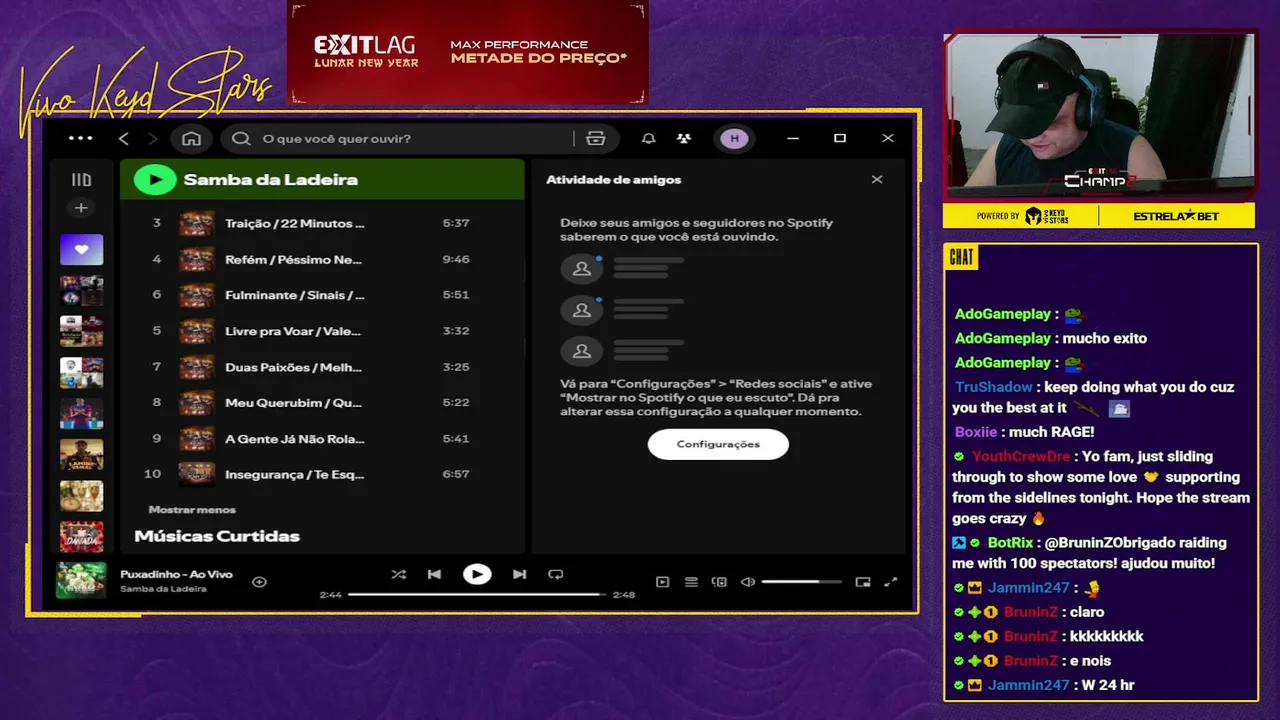
Task: Click the ExitLag Lunar New Year banner
Action: (x=468, y=52)
